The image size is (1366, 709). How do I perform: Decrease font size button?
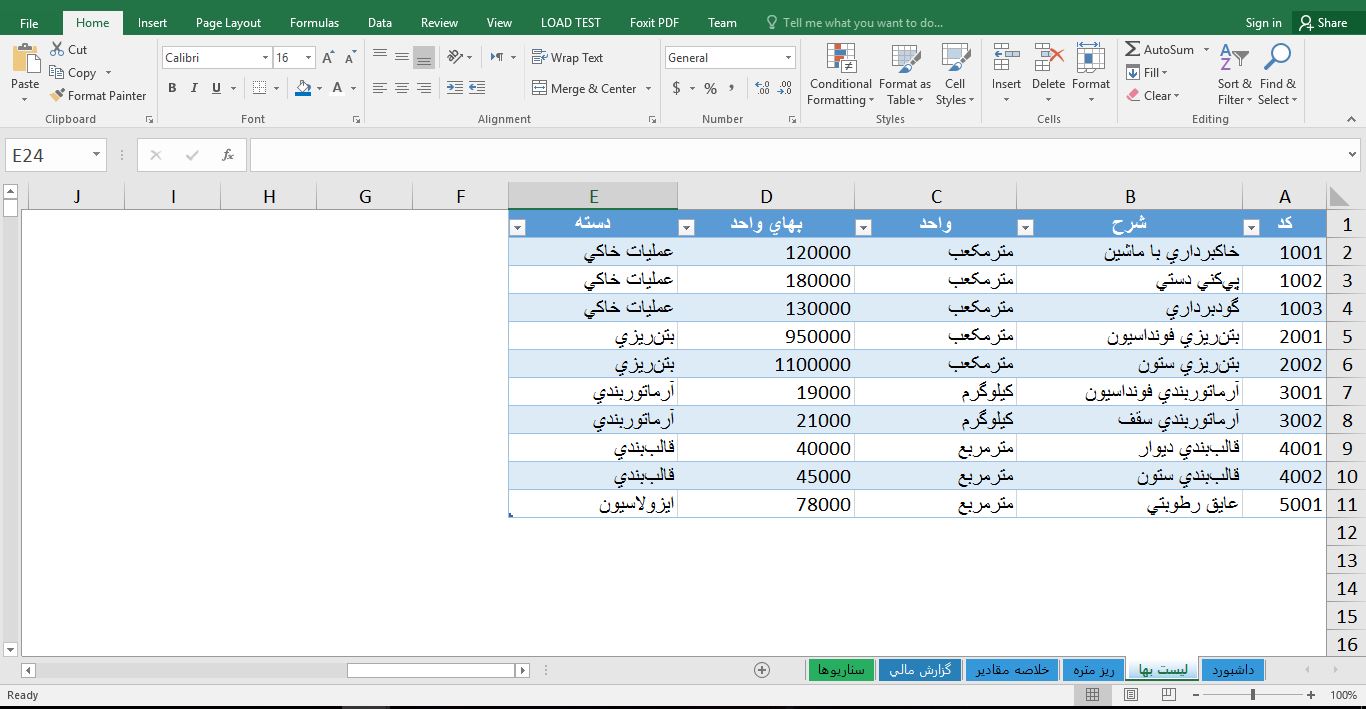(x=350, y=58)
